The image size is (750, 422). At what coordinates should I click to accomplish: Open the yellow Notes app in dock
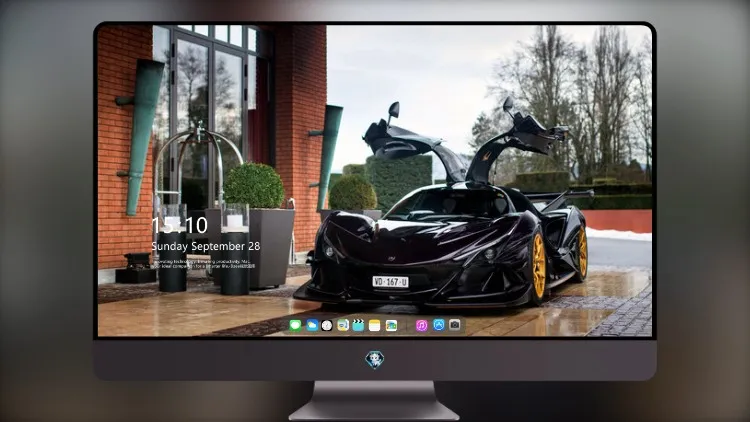click(375, 325)
